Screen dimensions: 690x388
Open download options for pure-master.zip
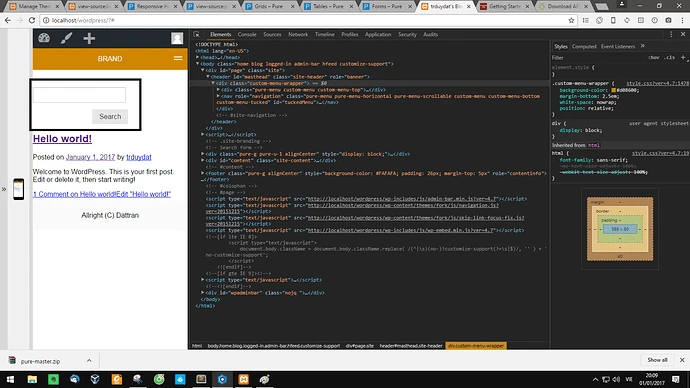click(89, 361)
